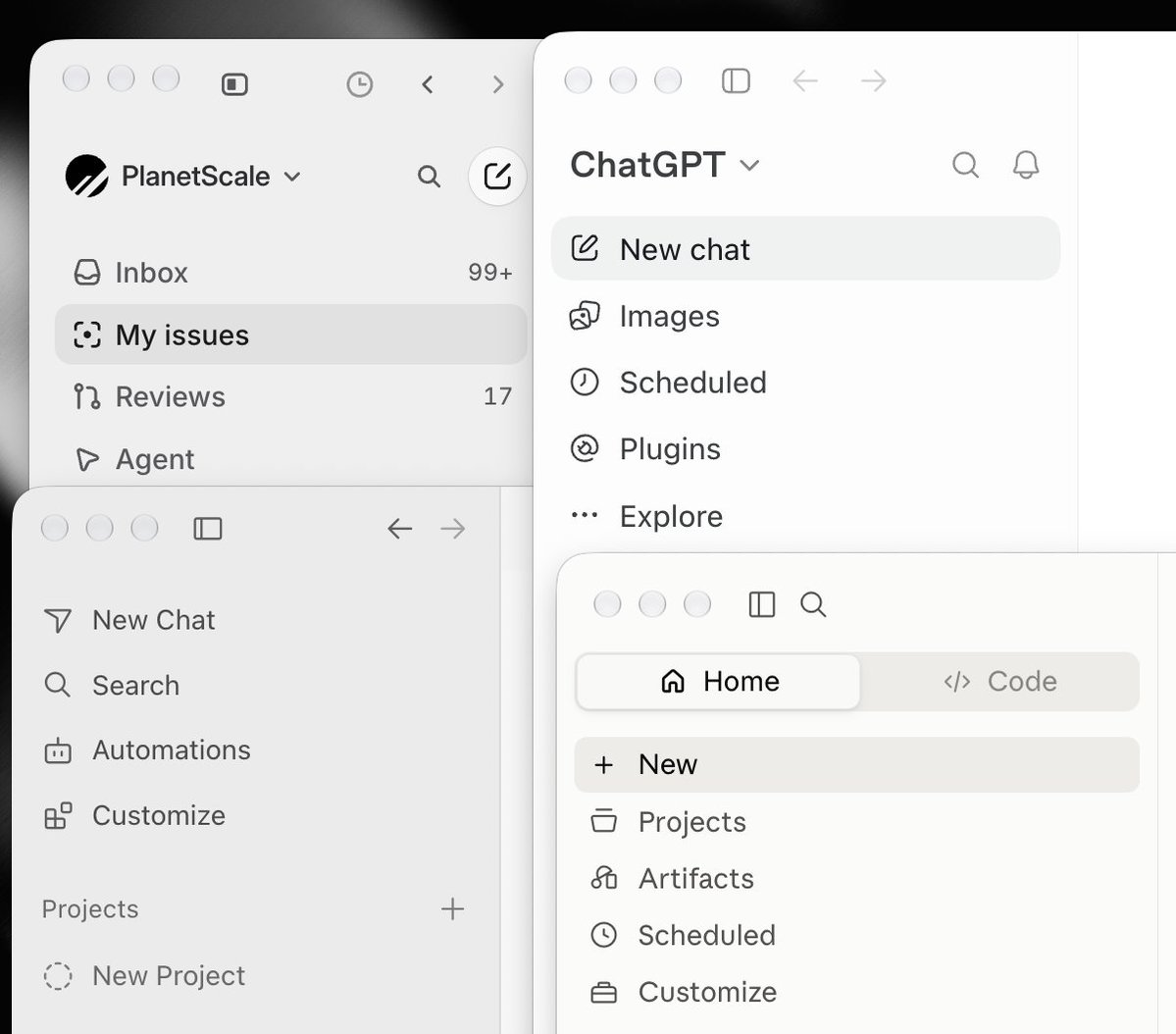Click the Projects section header

point(90,908)
